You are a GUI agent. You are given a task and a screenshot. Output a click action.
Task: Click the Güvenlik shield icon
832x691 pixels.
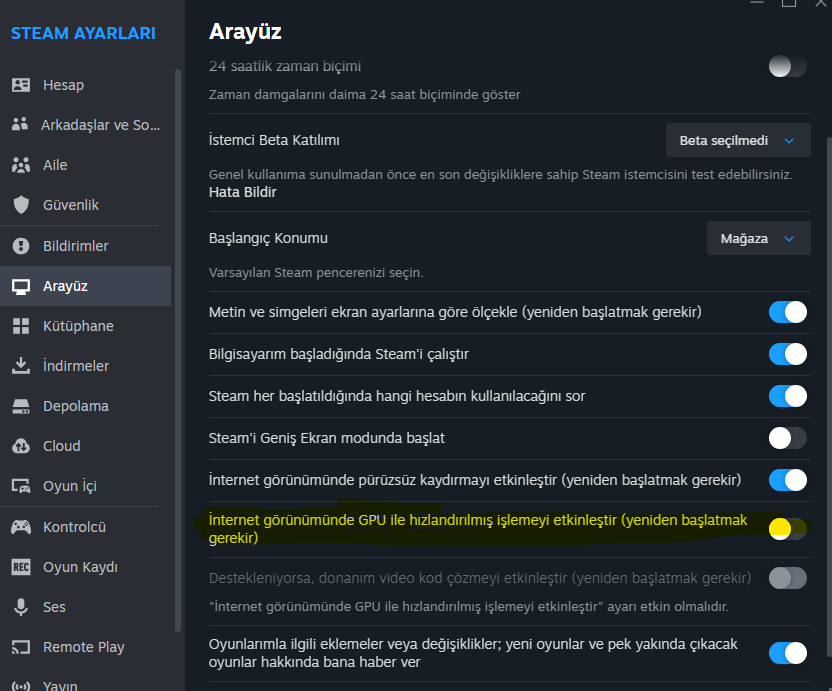pos(21,205)
